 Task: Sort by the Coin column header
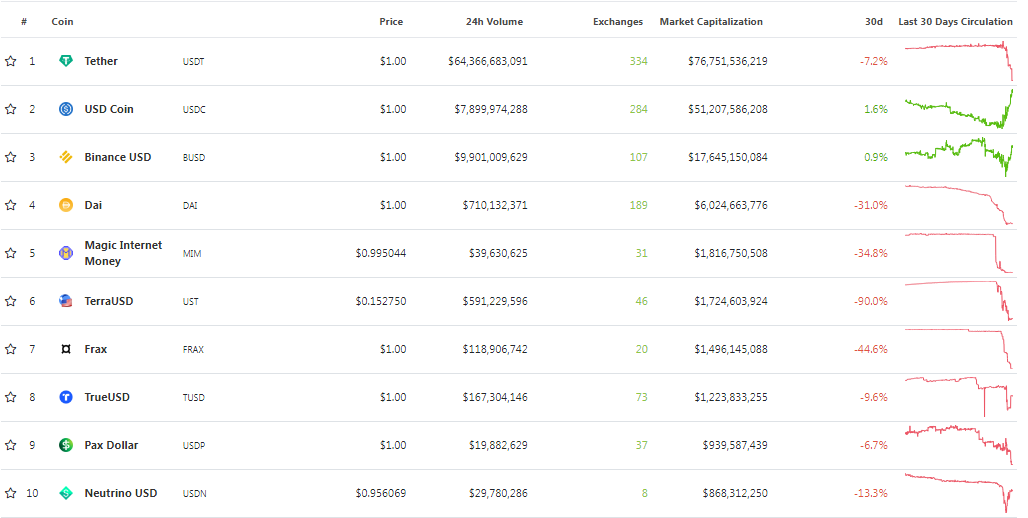(62, 22)
